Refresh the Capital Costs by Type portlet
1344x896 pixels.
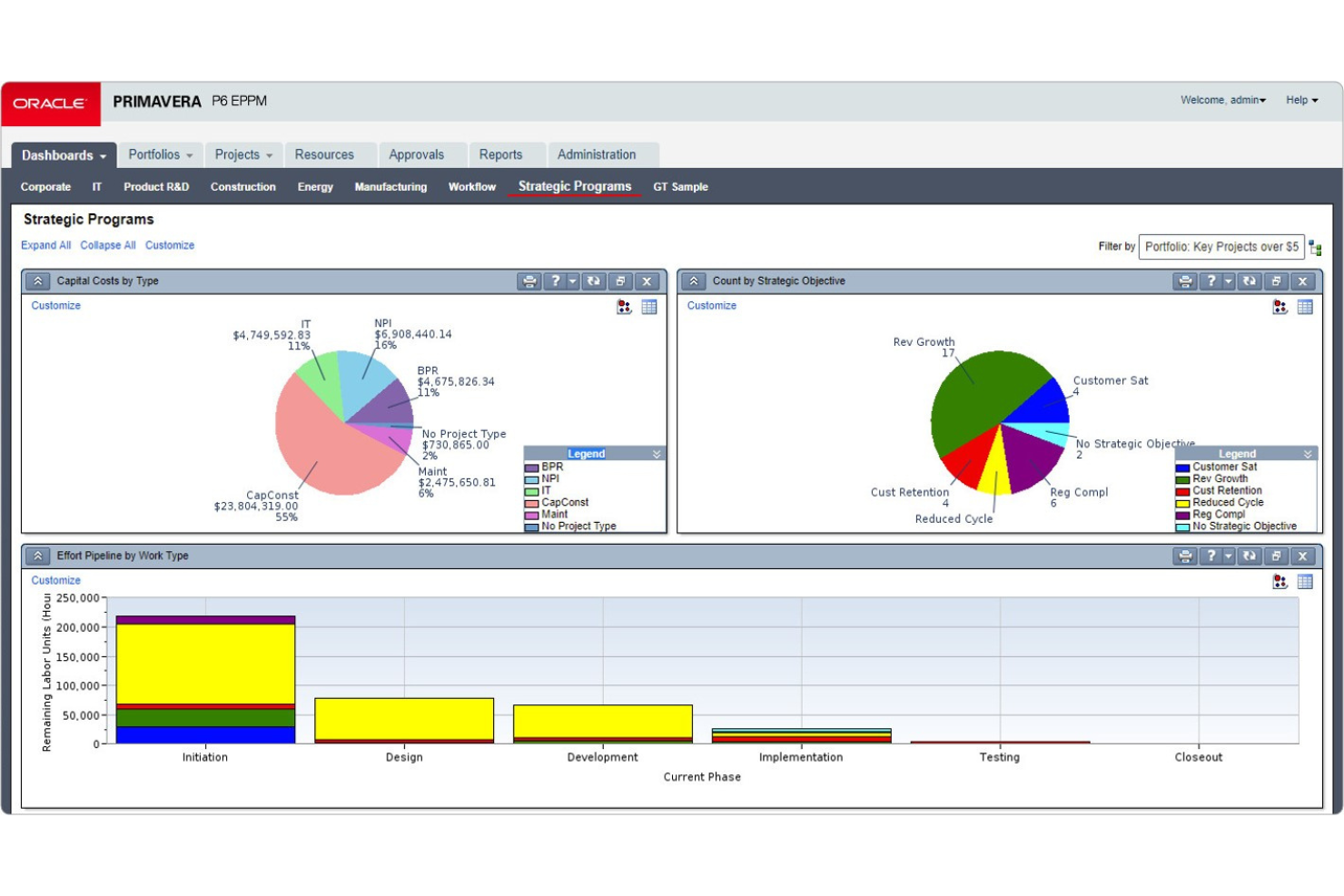(x=594, y=281)
